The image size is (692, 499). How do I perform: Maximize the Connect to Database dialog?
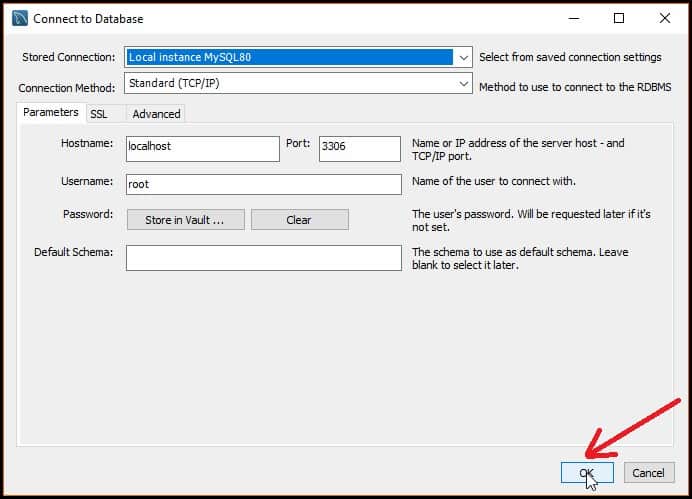(618, 19)
